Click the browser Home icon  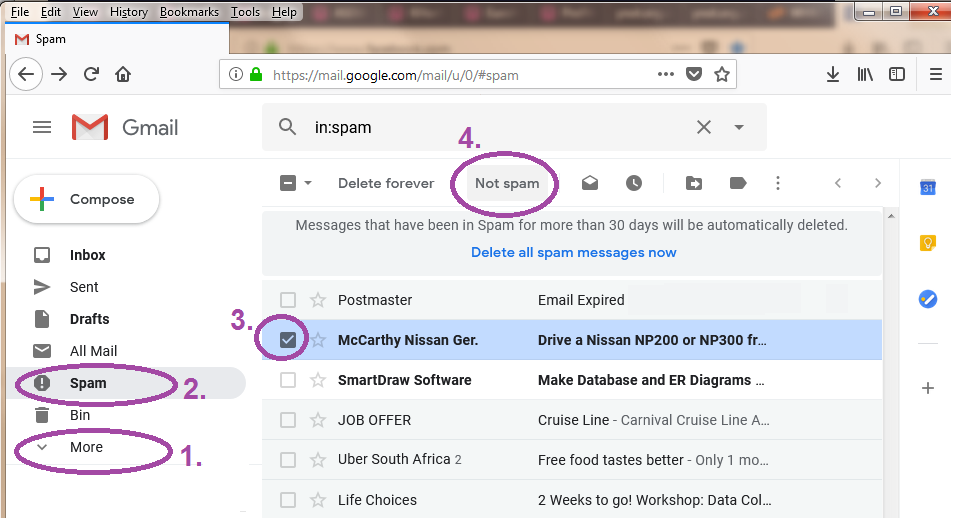pyautogui.click(x=123, y=74)
